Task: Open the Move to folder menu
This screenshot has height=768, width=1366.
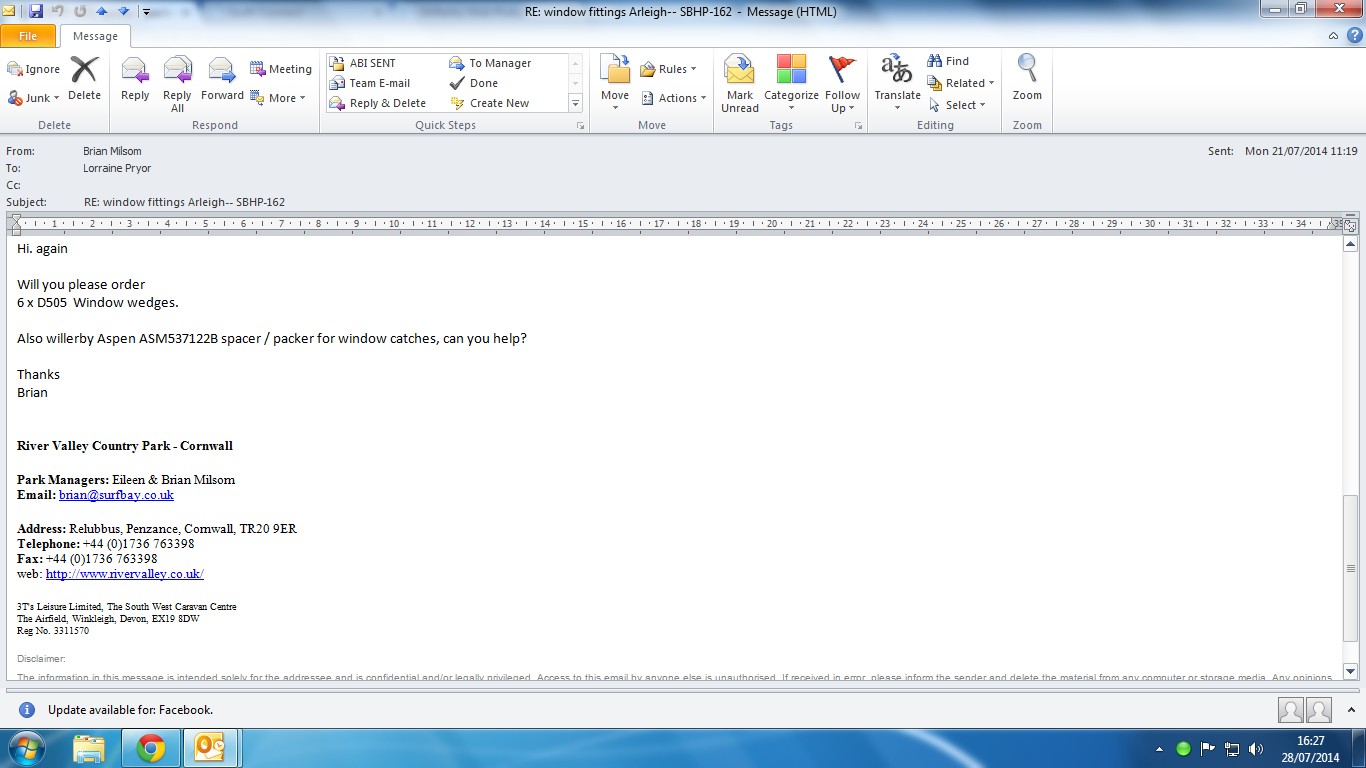Action: point(615,84)
